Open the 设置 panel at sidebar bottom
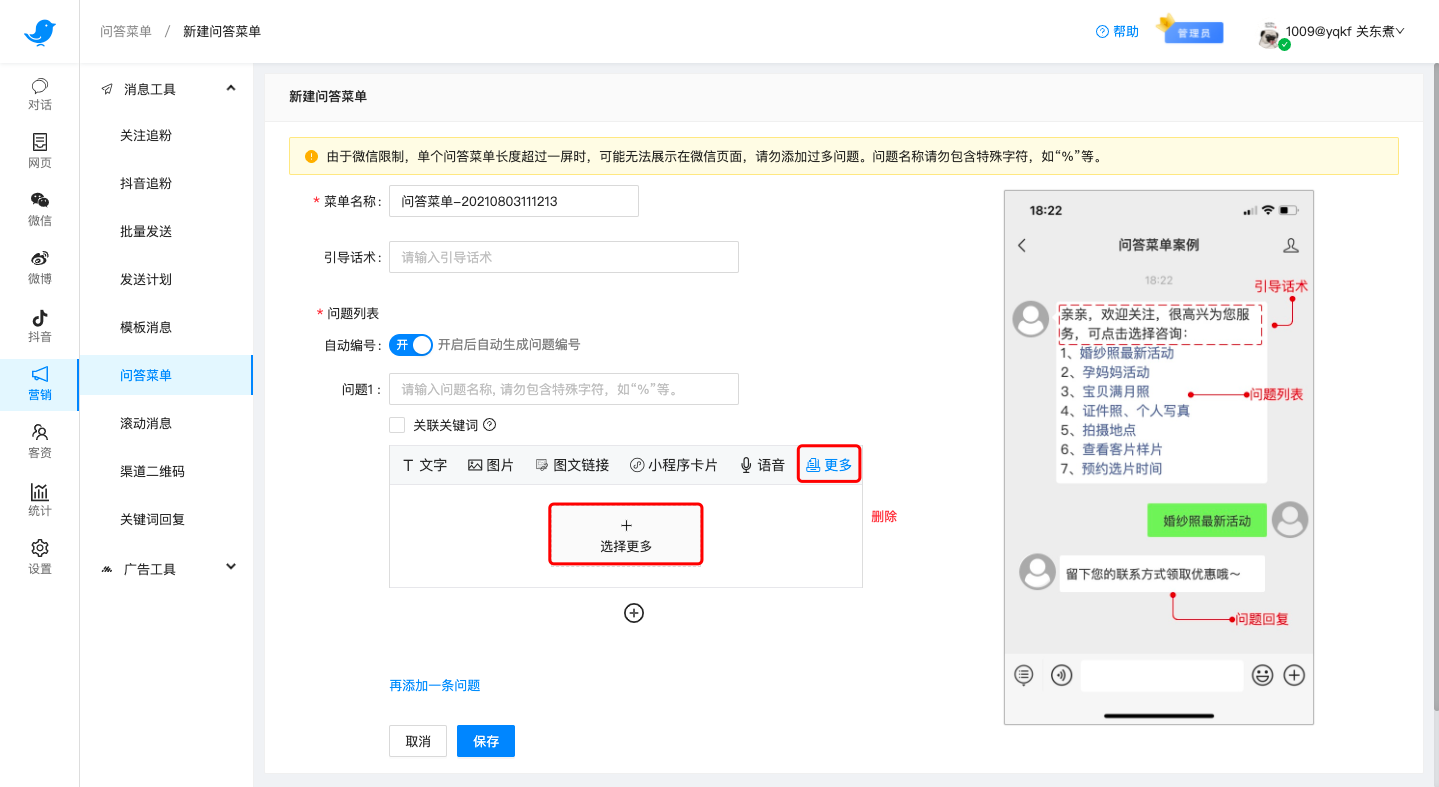 point(39,557)
